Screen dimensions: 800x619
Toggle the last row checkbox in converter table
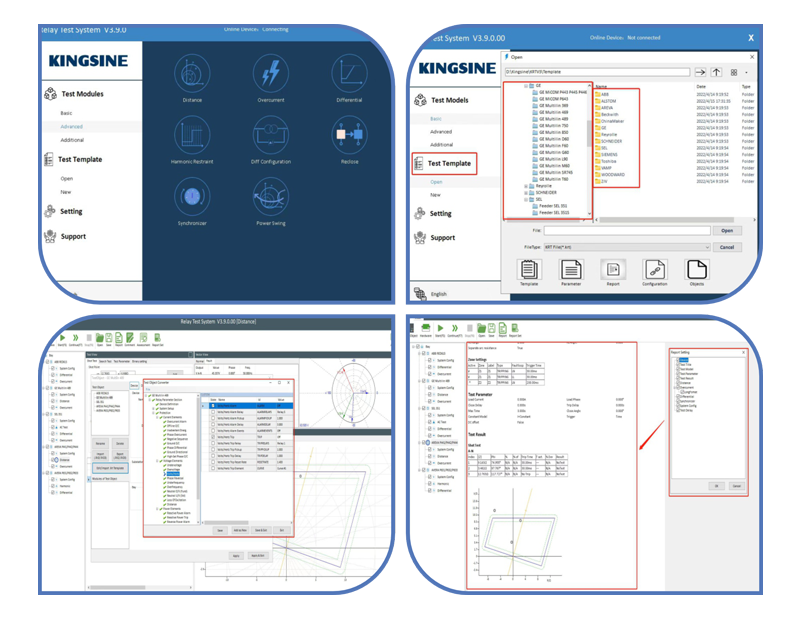pos(213,468)
